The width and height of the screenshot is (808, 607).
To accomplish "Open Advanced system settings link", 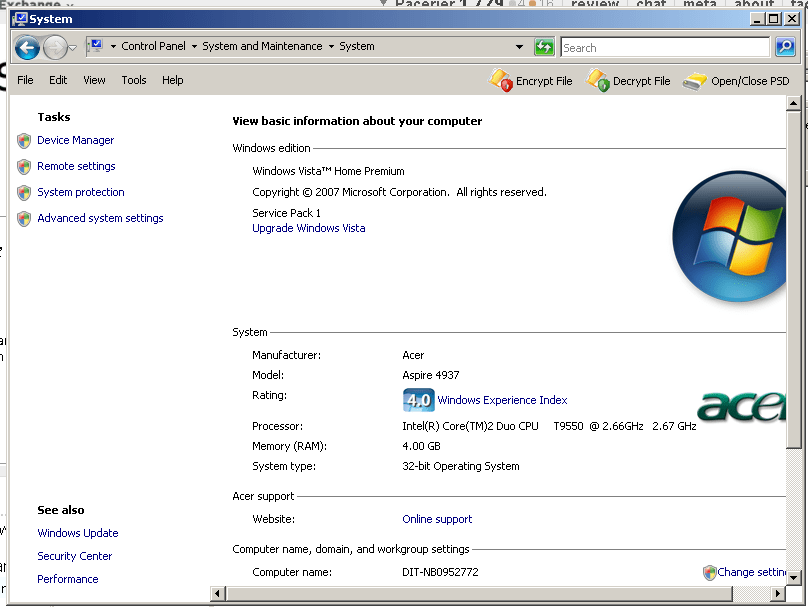I will (100, 218).
